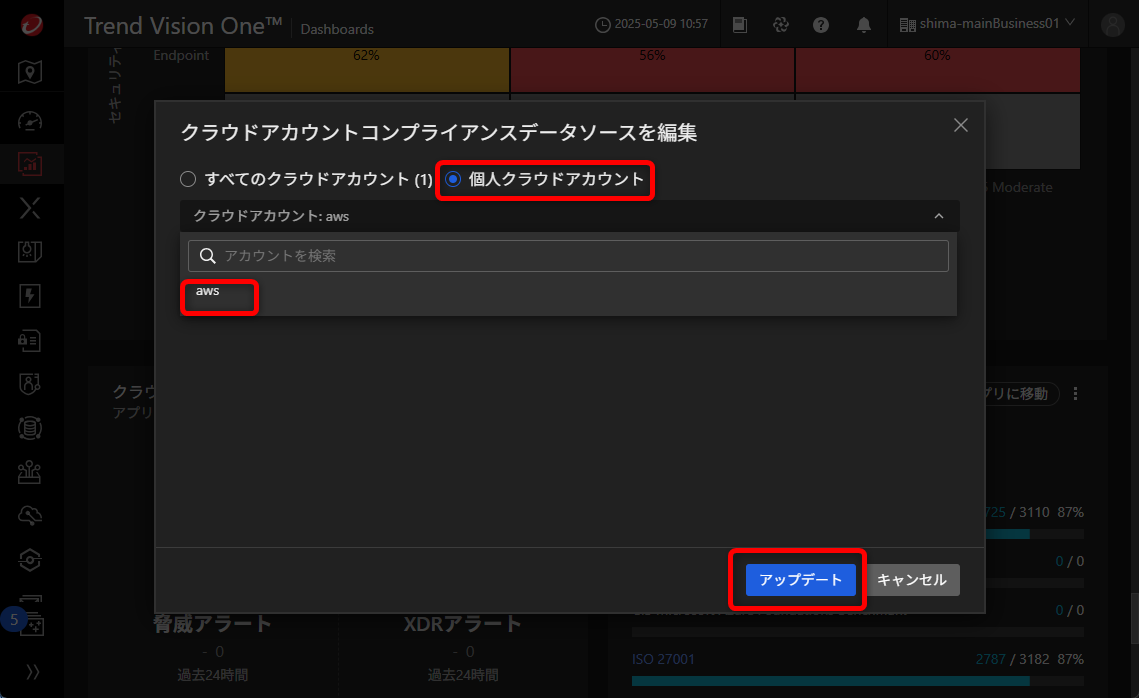The height and width of the screenshot is (698, 1139).
Task: Open the speedometer gauge sidebar icon
Action: [30, 121]
